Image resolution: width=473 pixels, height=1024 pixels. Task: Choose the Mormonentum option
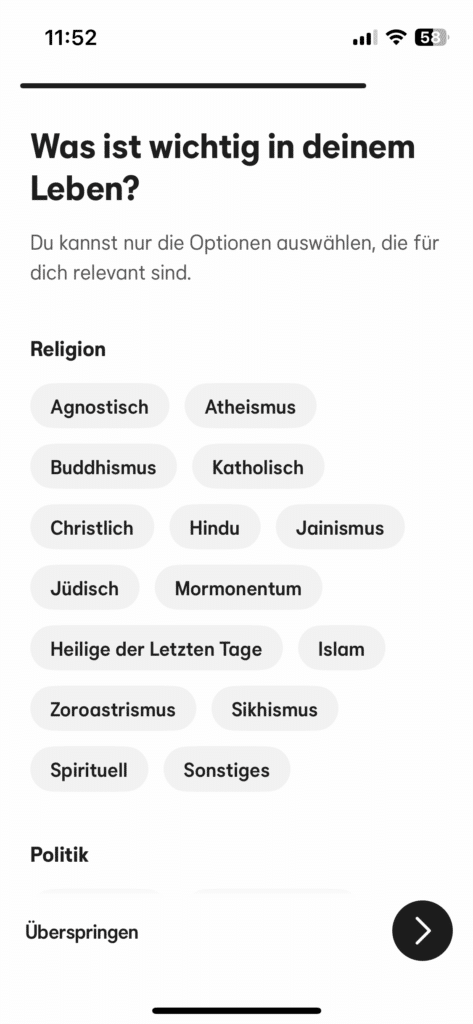[238, 588]
